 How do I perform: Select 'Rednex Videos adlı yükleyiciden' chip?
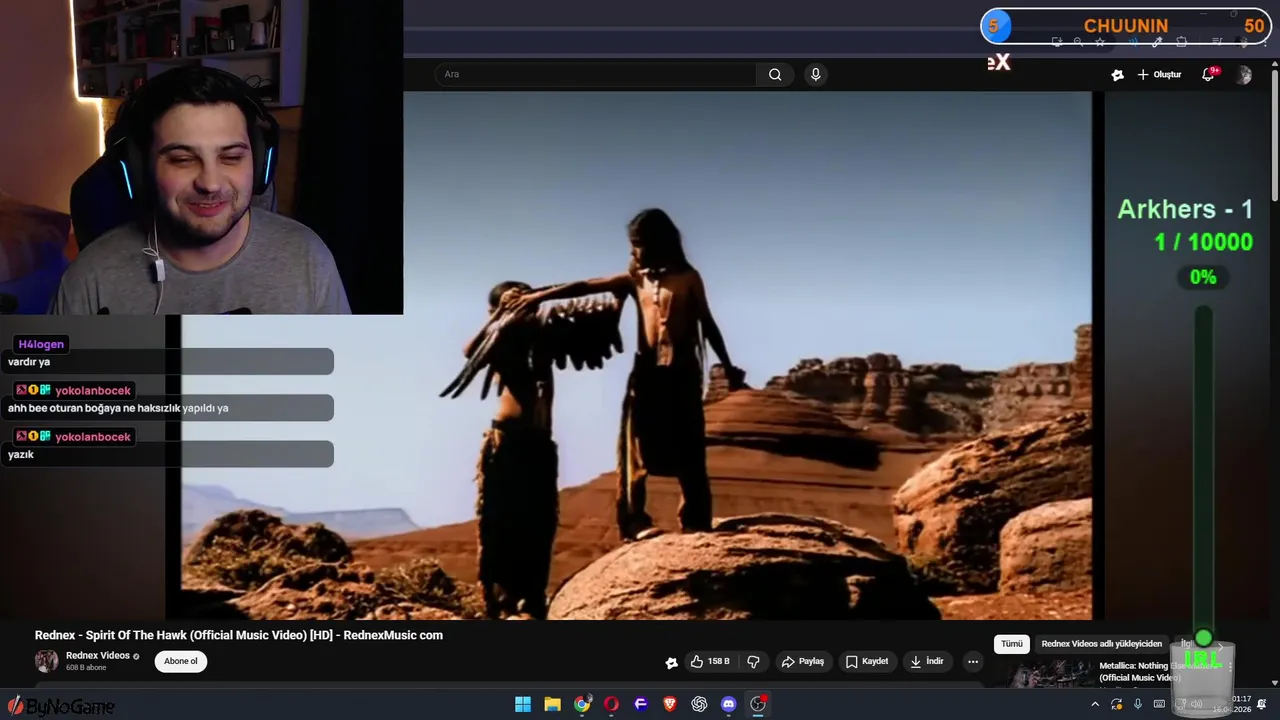(1102, 644)
